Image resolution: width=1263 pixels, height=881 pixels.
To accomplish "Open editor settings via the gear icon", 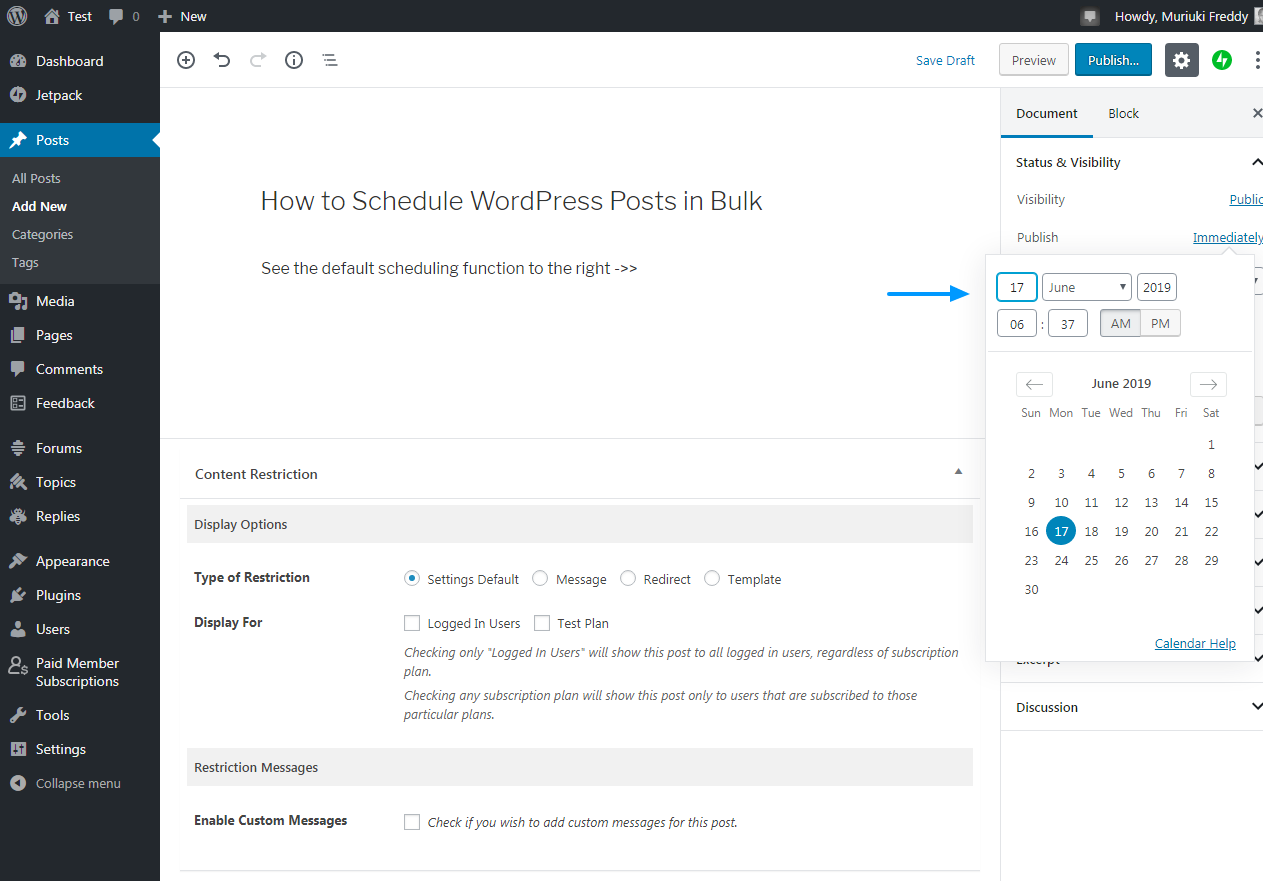I will (1181, 60).
